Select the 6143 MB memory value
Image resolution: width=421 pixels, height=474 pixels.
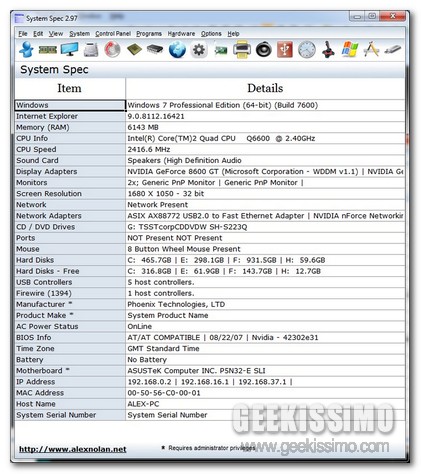[x=265, y=127]
